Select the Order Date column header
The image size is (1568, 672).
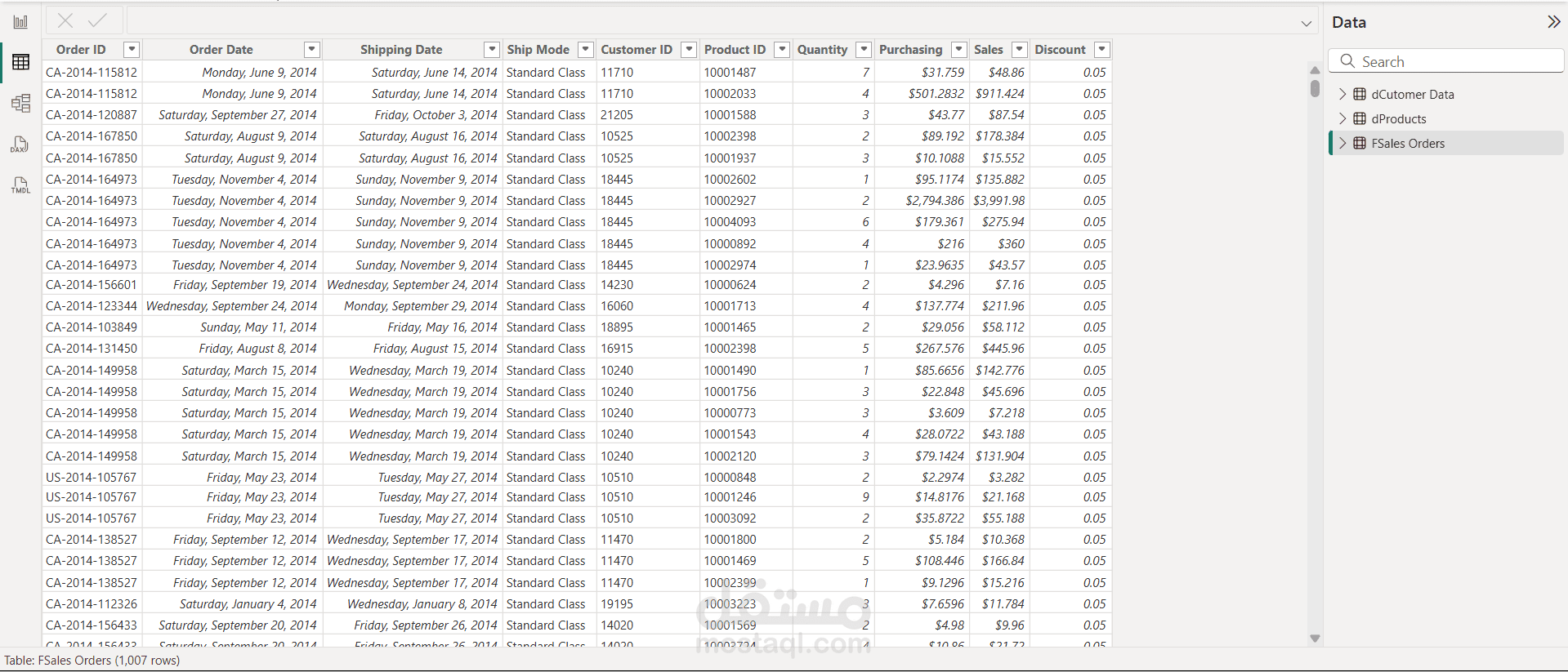click(221, 50)
